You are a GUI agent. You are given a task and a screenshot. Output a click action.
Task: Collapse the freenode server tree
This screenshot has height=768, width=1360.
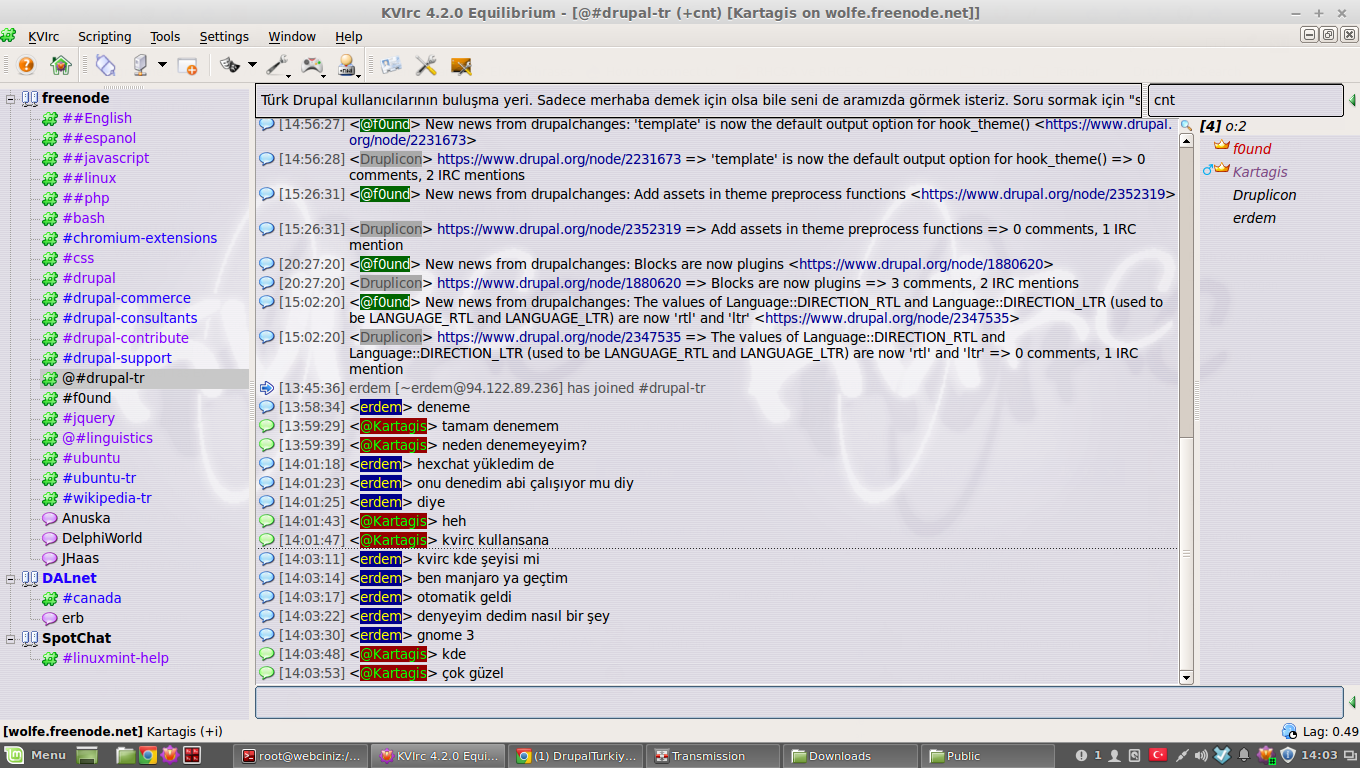pos(11,98)
